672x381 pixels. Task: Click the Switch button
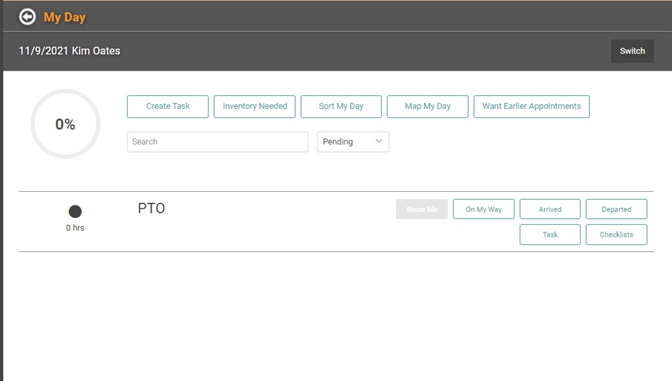tap(632, 51)
